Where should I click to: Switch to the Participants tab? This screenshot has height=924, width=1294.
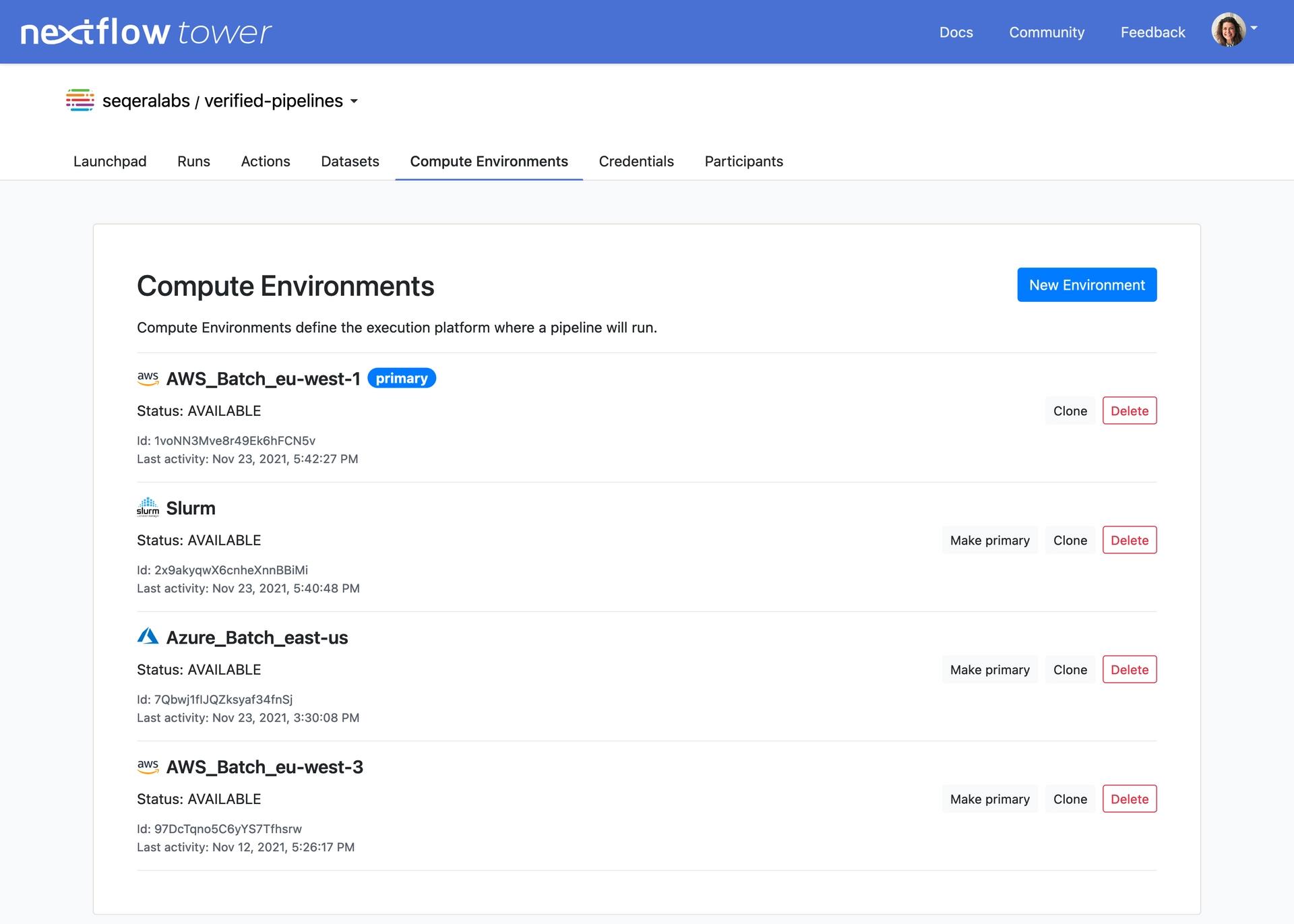(x=743, y=161)
